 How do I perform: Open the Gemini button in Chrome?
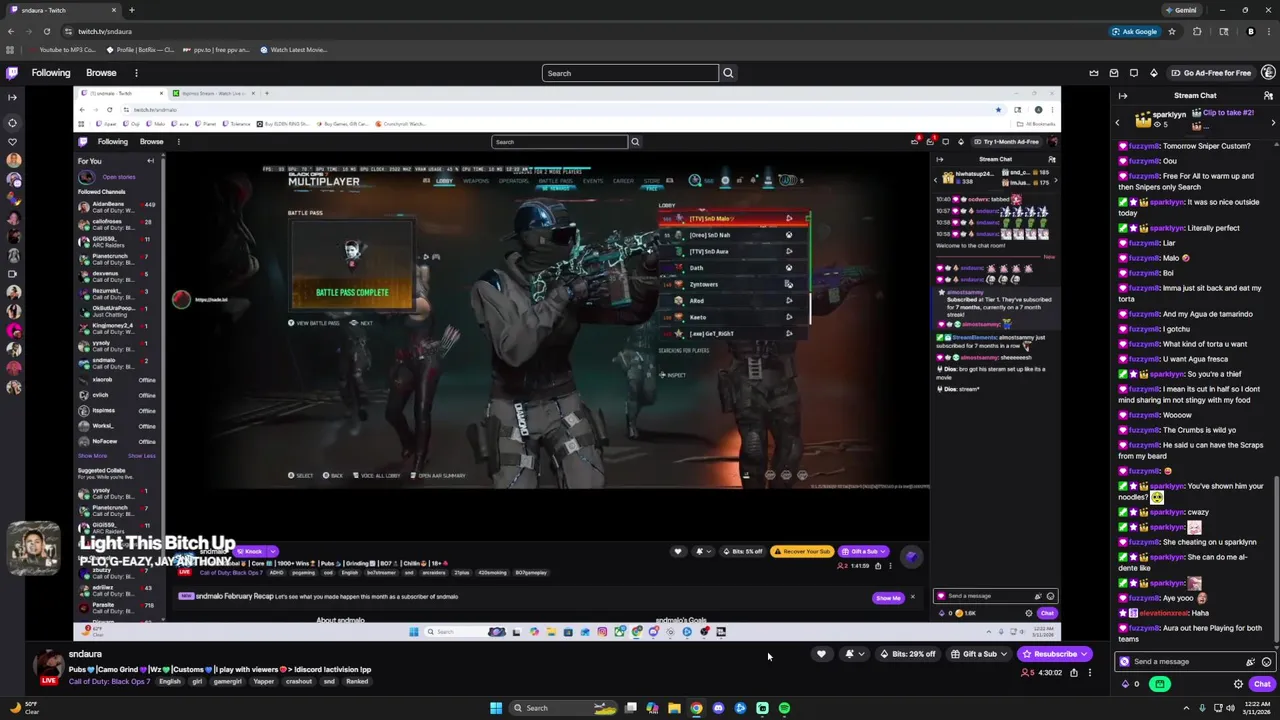[x=1181, y=10]
